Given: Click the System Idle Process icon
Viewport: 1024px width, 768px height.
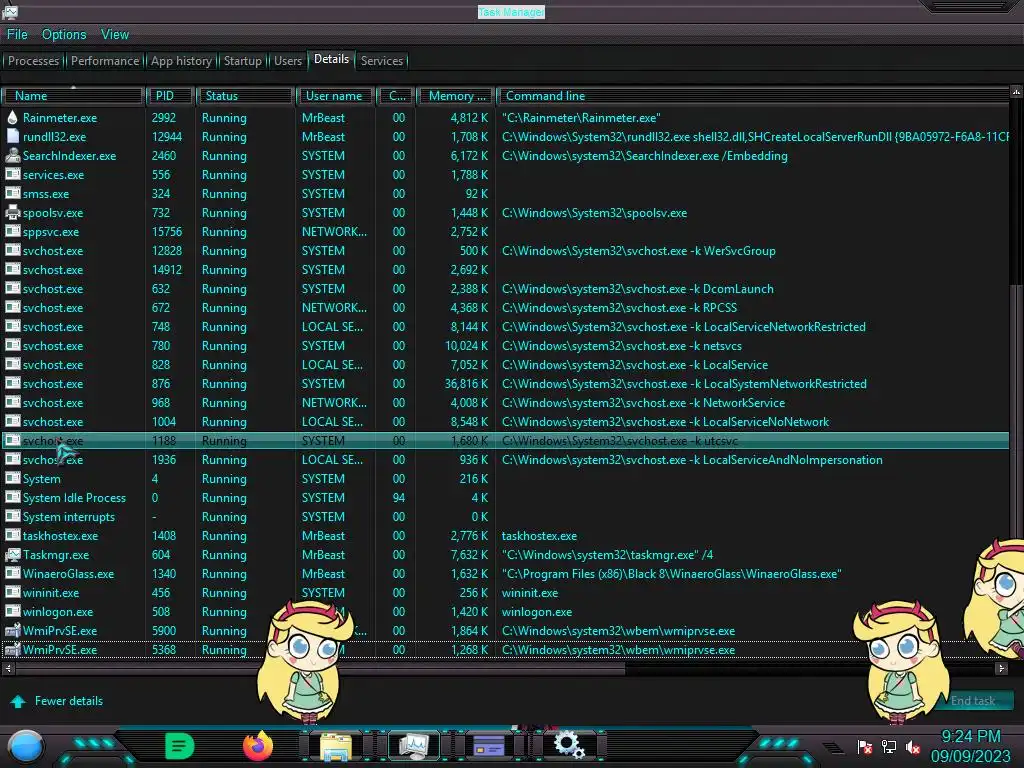Looking at the screenshot, I should [12, 498].
